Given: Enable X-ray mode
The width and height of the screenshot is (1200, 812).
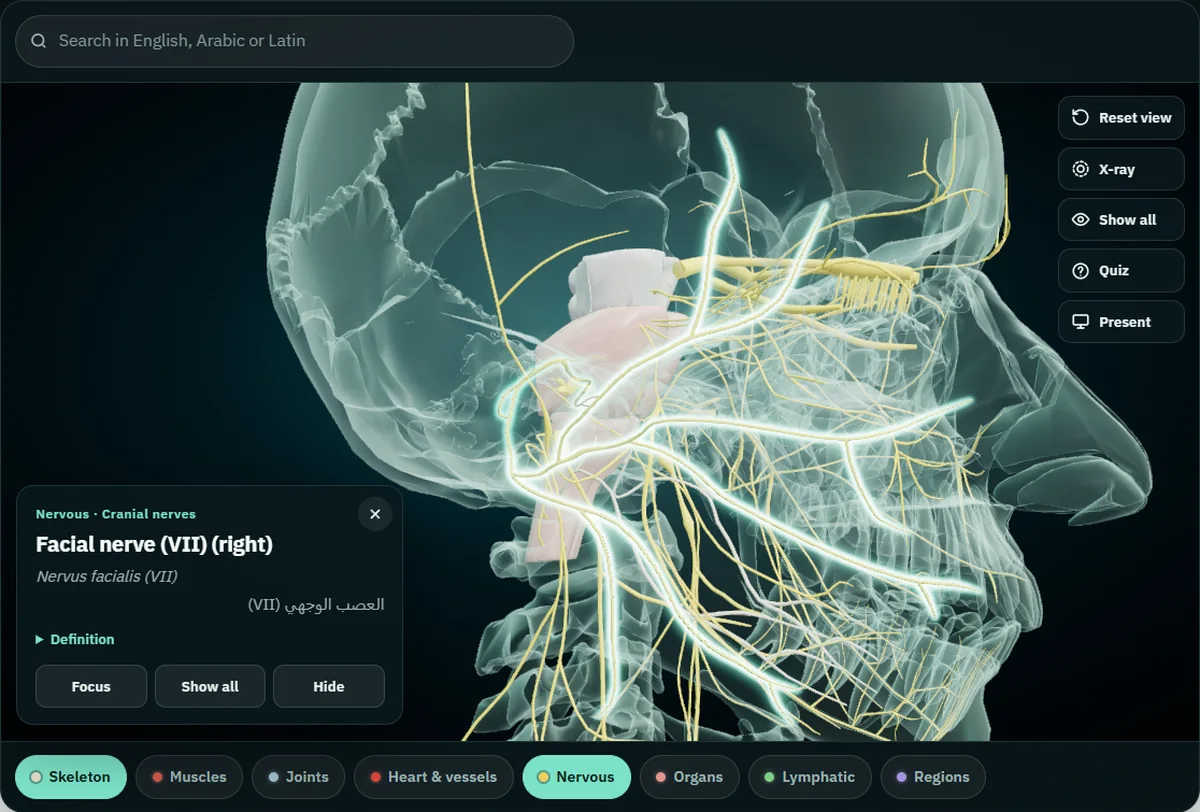Looking at the screenshot, I should pyautogui.click(x=1121, y=169).
